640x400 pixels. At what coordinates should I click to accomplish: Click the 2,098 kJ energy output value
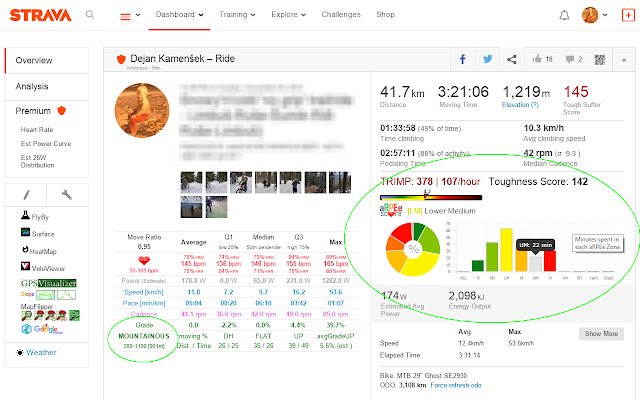pos(468,296)
